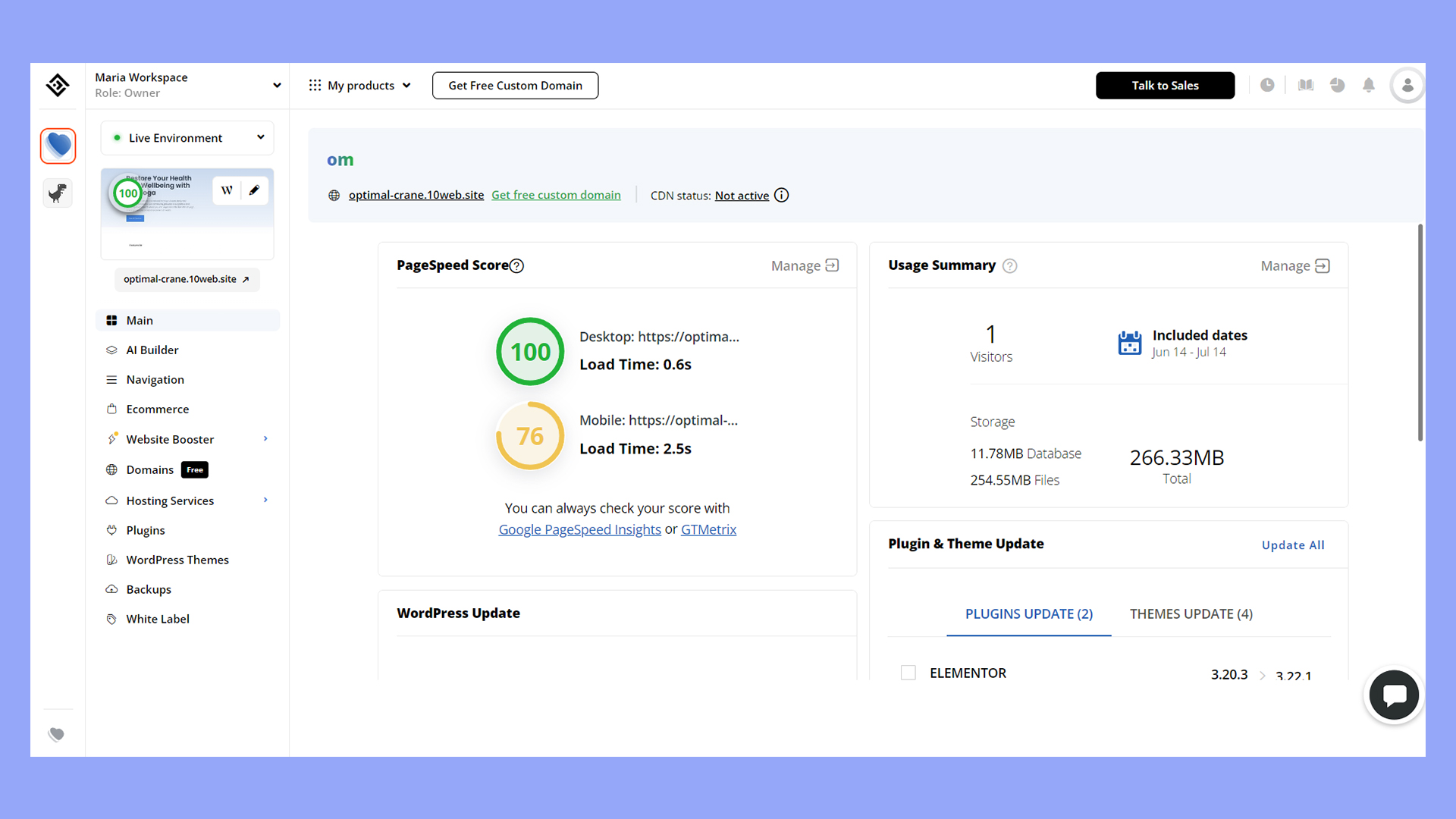The height and width of the screenshot is (819, 1456).
Task: Click the PageSpeed Score help icon
Action: coord(516,266)
